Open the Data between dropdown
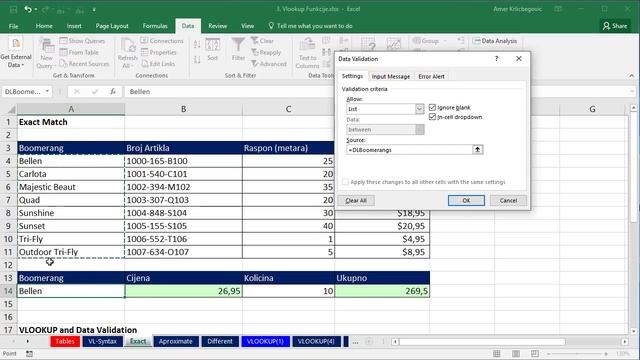The width and height of the screenshot is (640, 360). pyautogui.click(x=420, y=129)
